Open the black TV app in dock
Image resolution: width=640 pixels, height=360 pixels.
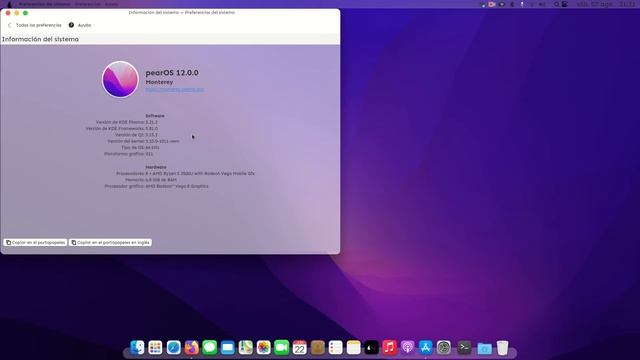coord(371,347)
